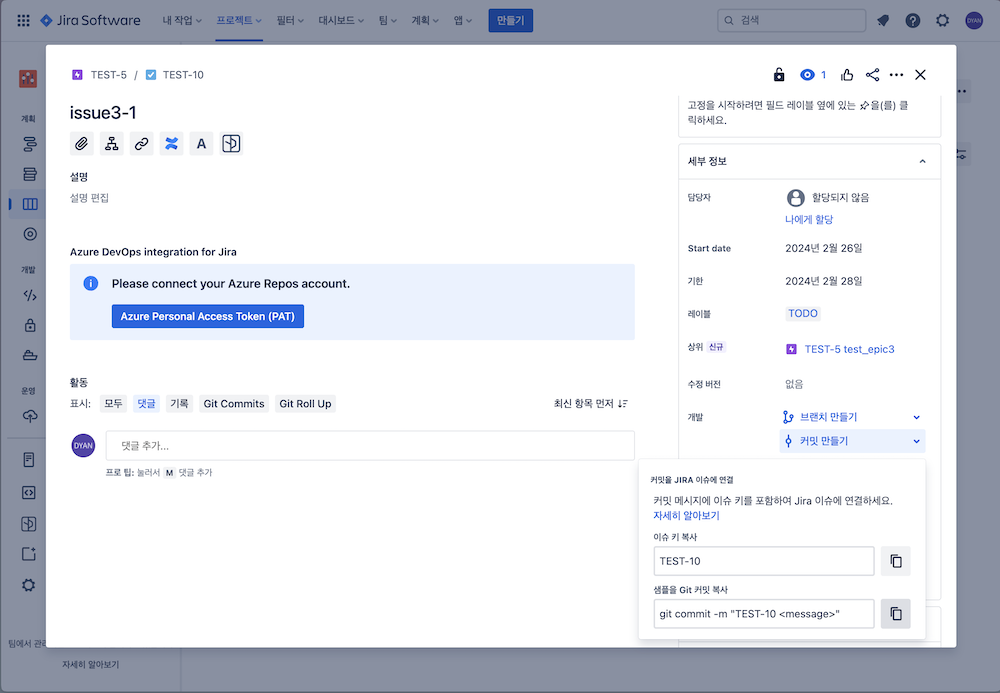Open the 계획 menu
The height and width of the screenshot is (693, 1000).
425,20
